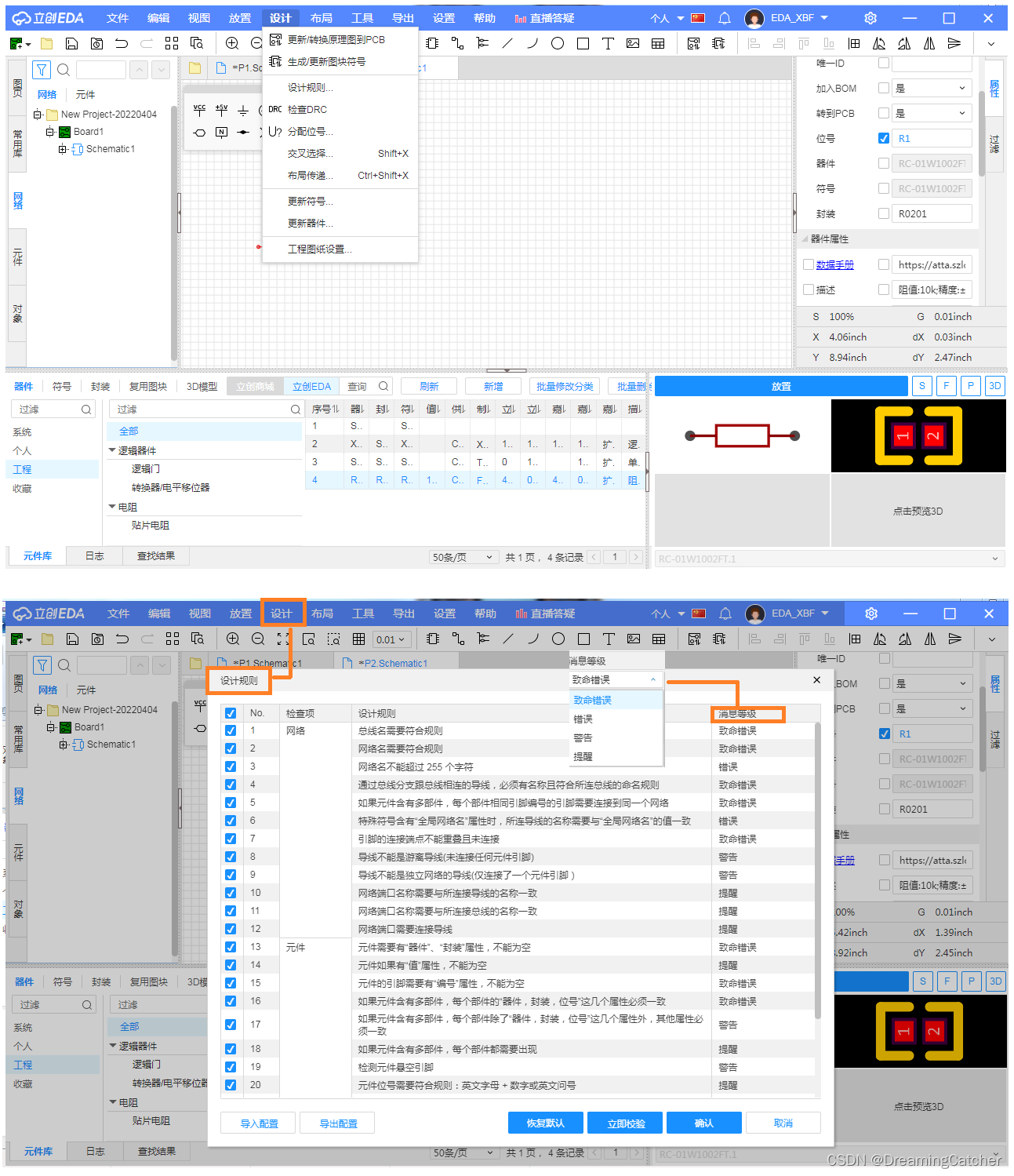Toggle grid icon in bottom screenshot toolbar
The height and width of the screenshot is (1176, 1014).
(x=358, y=639)
